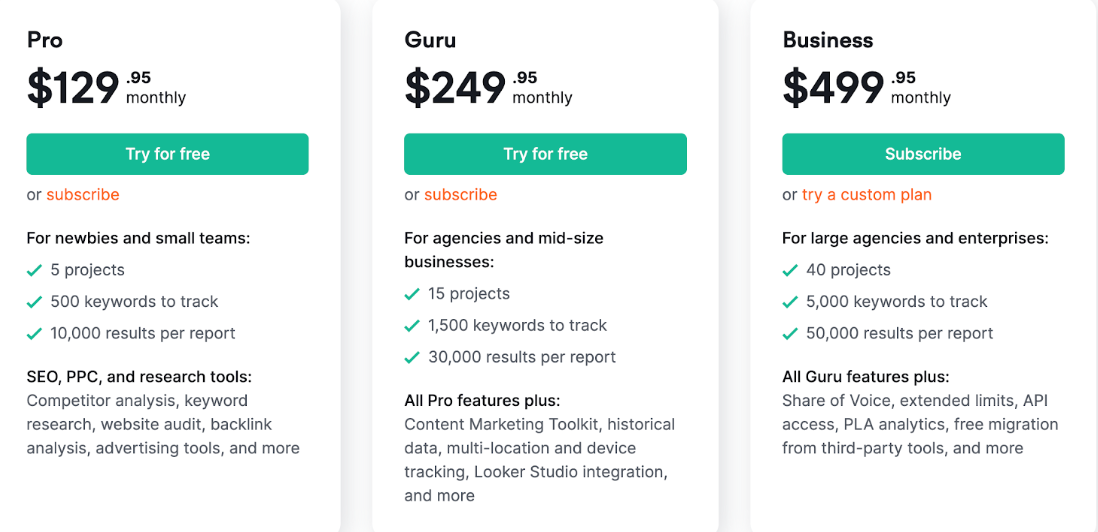Click the Guru plan Try for free button
This screenshot has width=1098, height=532.
pyautogui.click(x=545, y=154)
